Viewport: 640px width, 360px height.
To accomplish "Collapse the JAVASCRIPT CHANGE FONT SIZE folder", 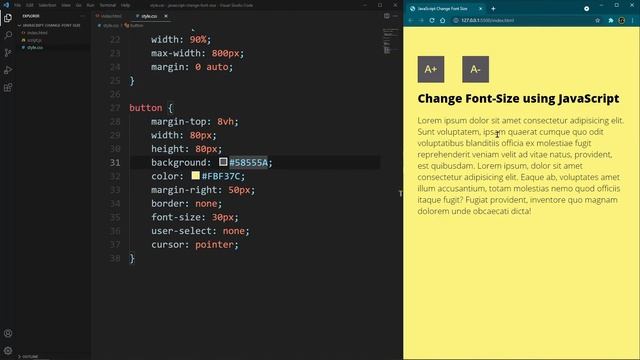I will [50, 25].
